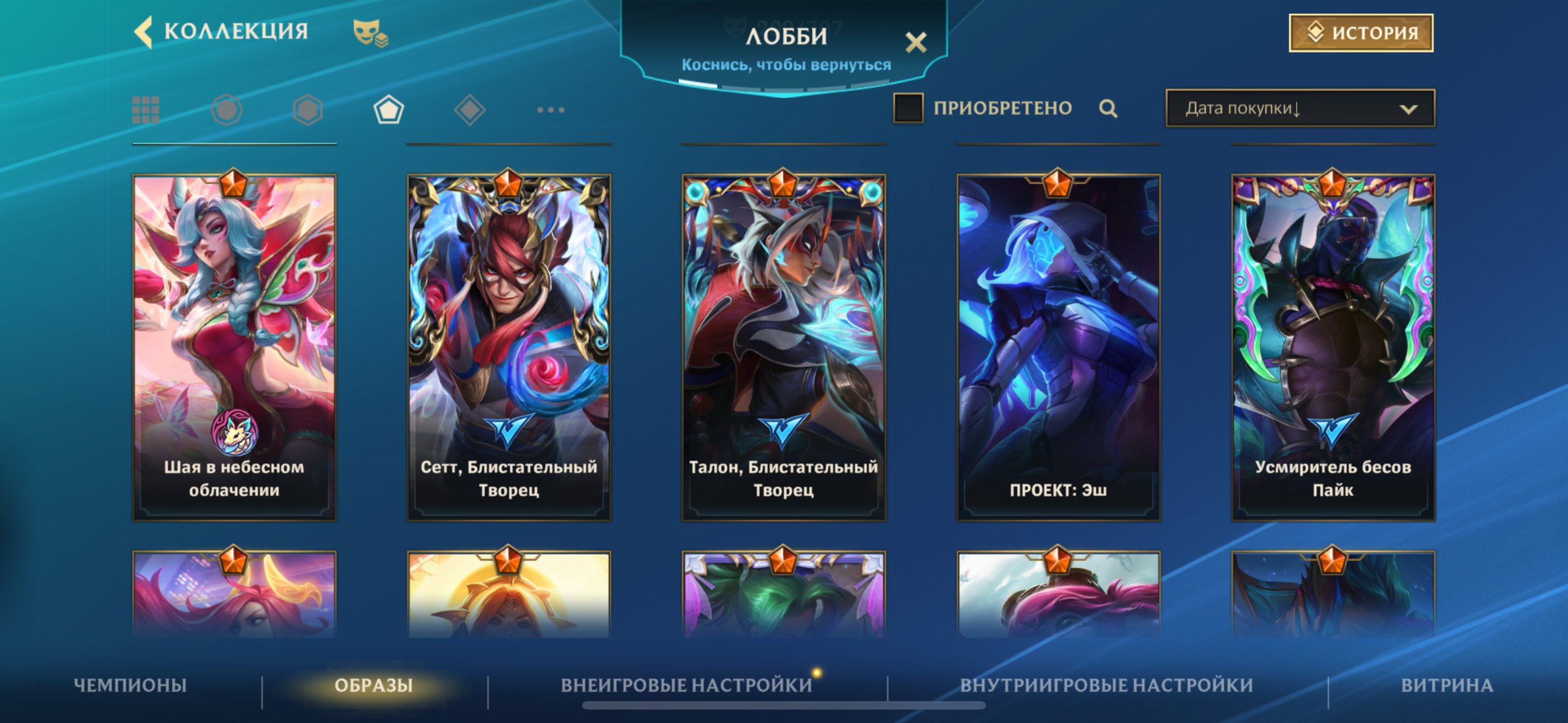The width and height of the screenshot is (1568, 723).
Task: Open the skin search magnifier
Action: click(1108, 108)
